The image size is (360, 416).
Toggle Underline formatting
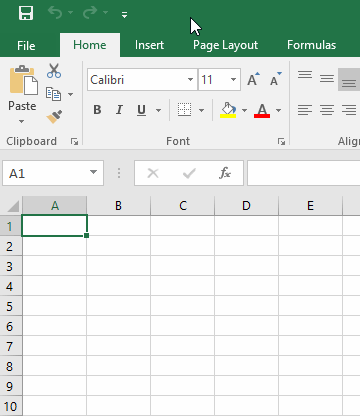click(x=141, y=110)
